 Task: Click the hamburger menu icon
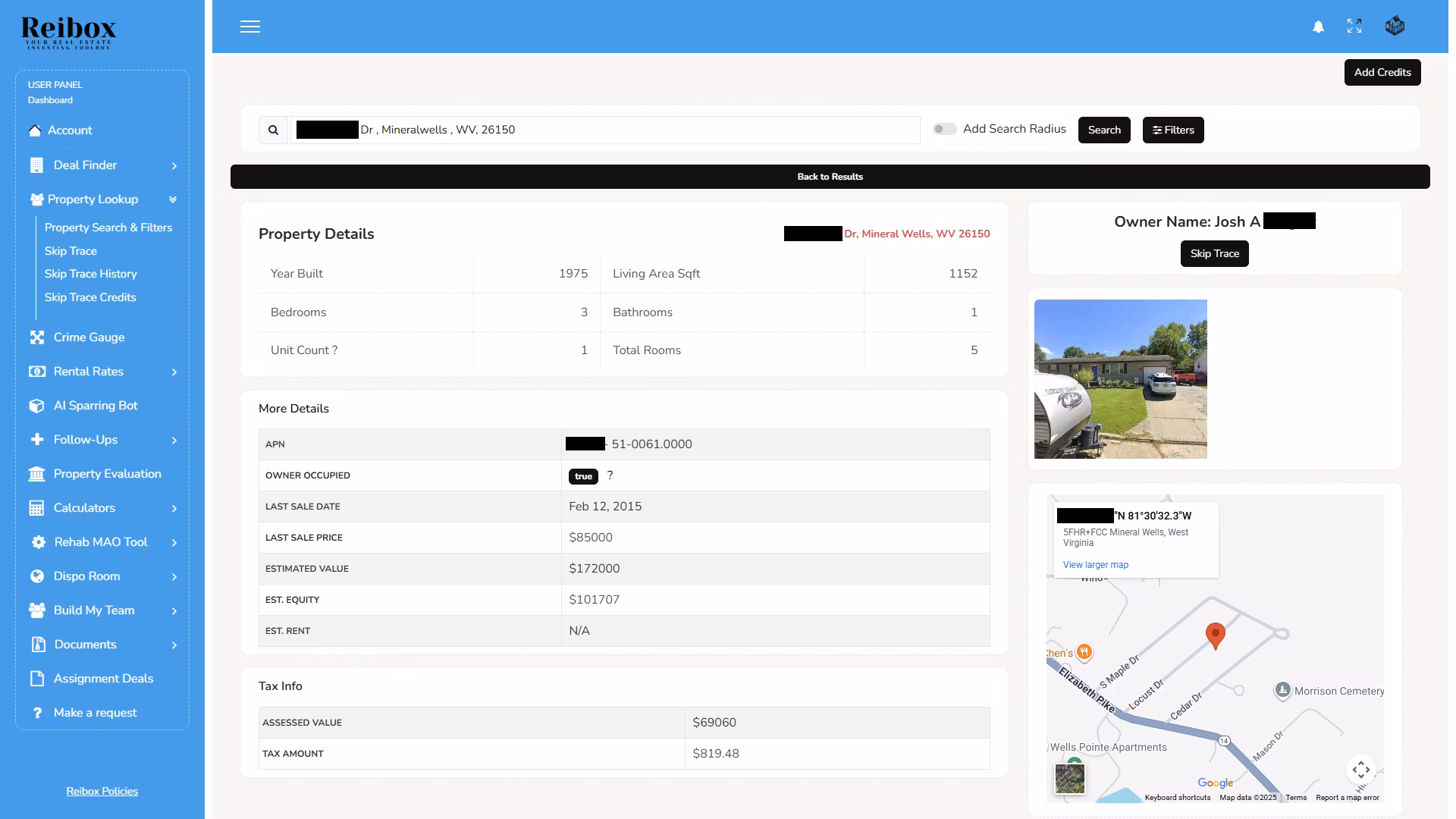point(250,27)
